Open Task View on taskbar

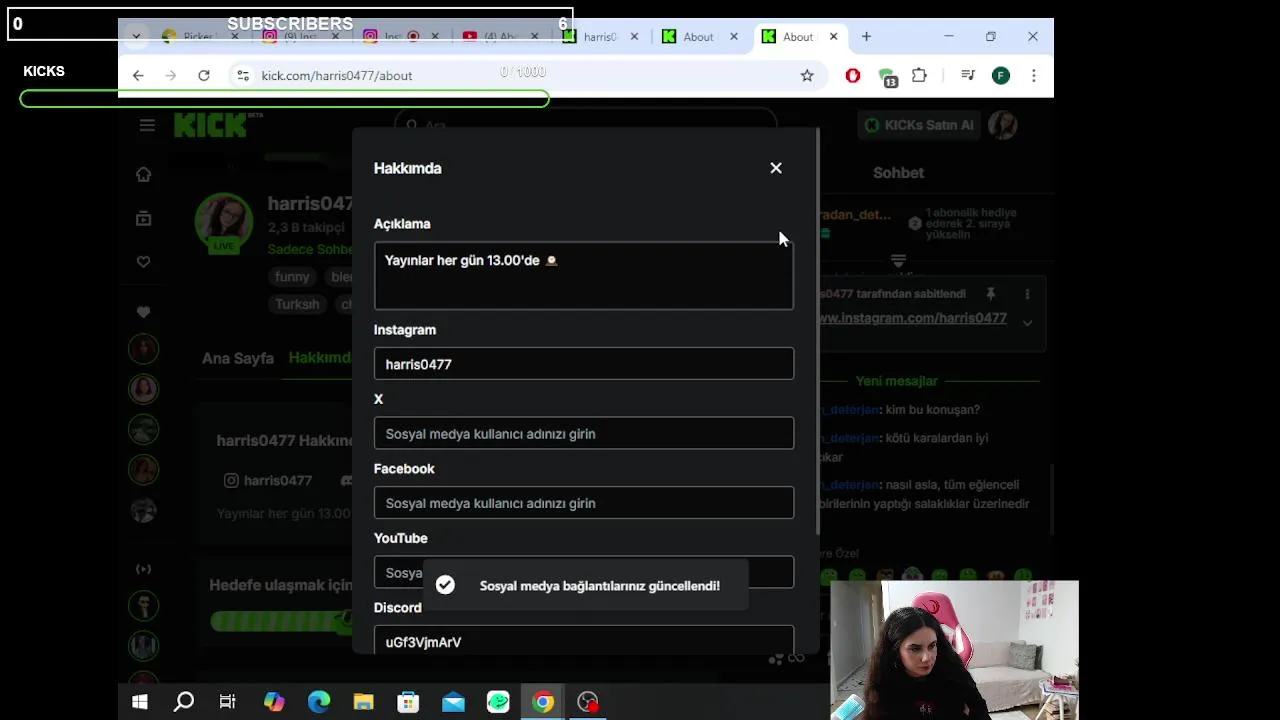tap(228, 702)
